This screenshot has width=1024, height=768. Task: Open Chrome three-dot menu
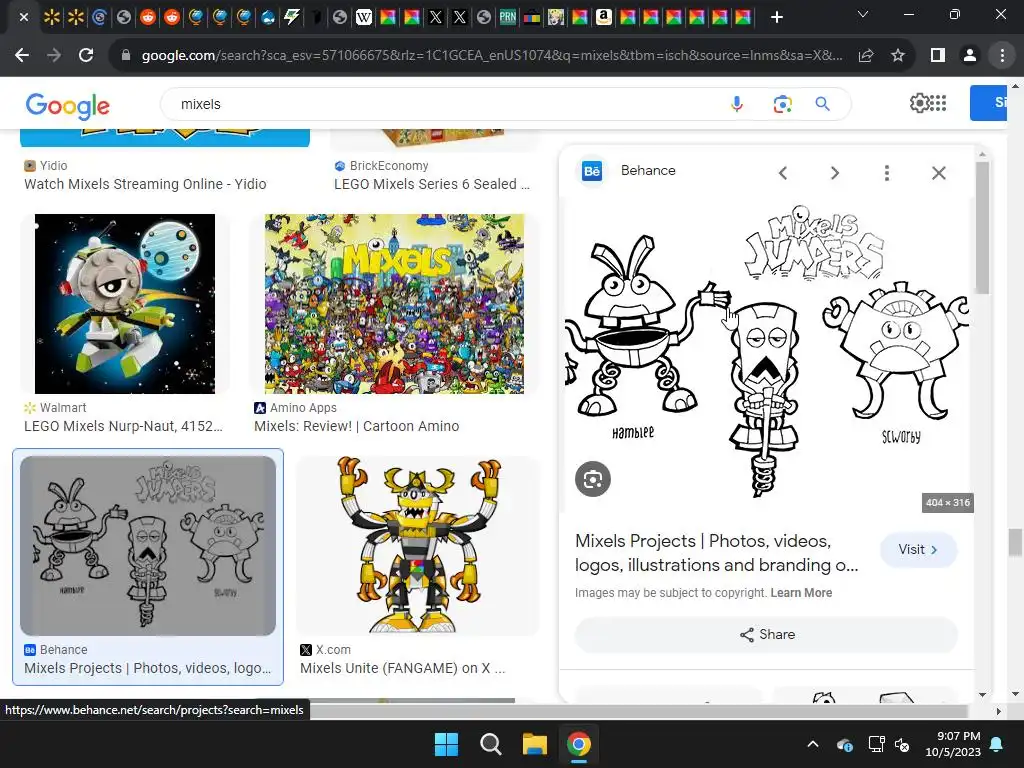pos(1002,56)
